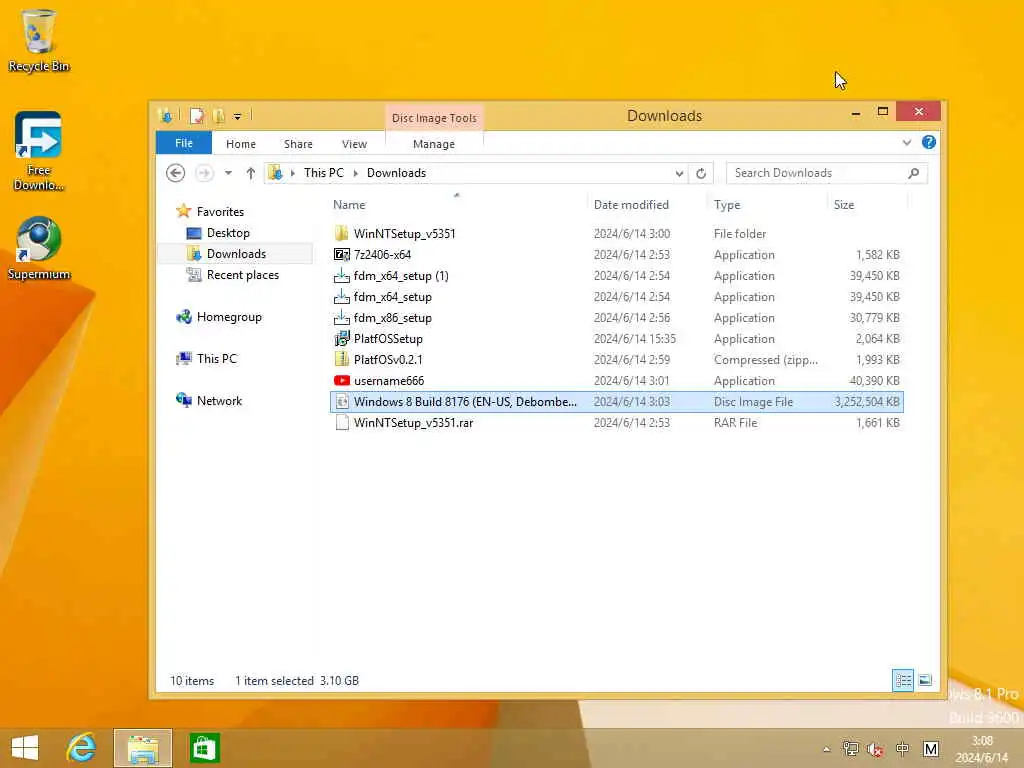Open the Supermium browser shortcut
Viewport: 1024px width, 768px height.
[x=39, y=248]
